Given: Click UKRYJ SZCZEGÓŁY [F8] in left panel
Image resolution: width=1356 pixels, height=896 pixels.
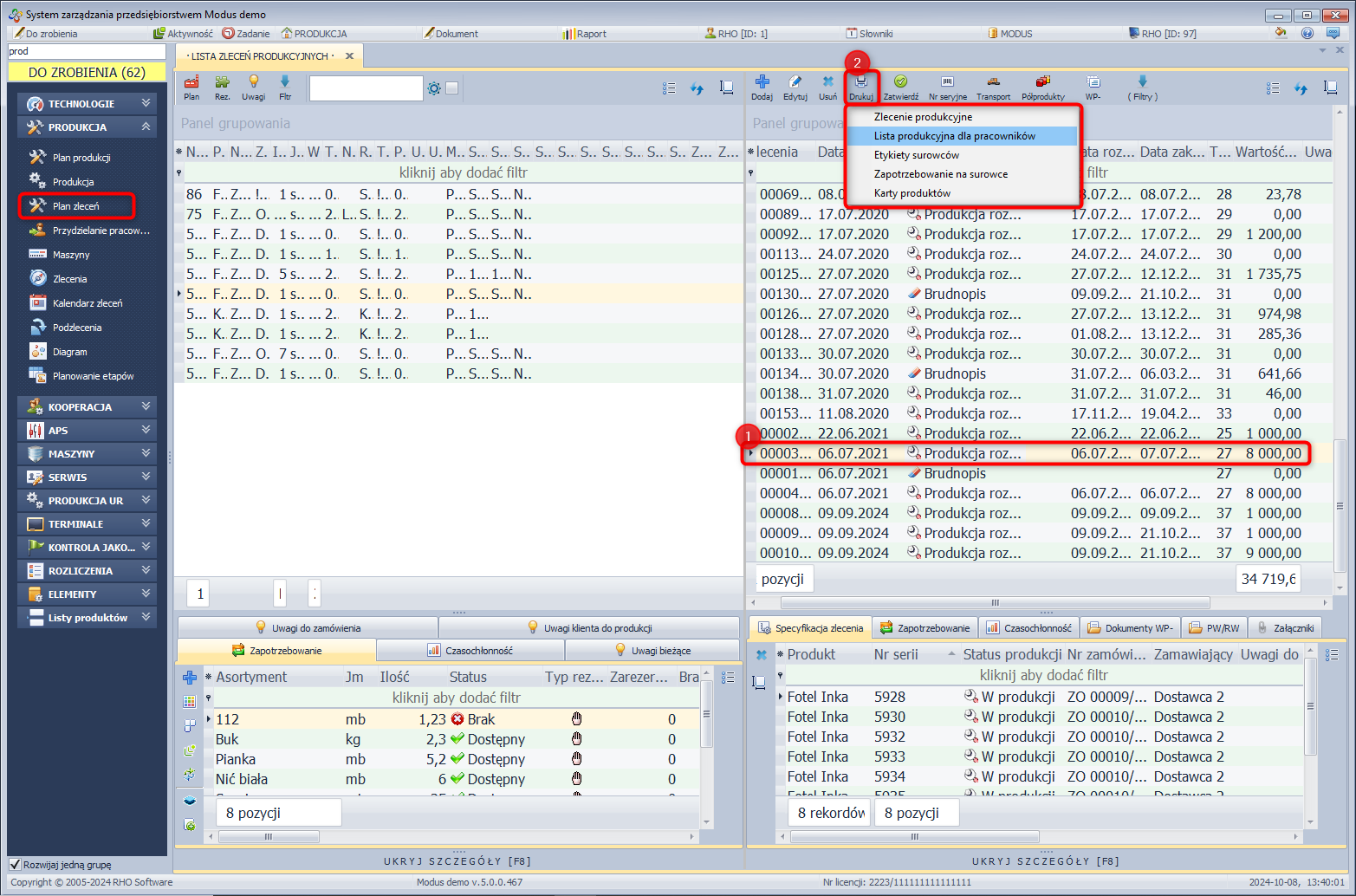Looking at the screenshot, I should [457, 861].
